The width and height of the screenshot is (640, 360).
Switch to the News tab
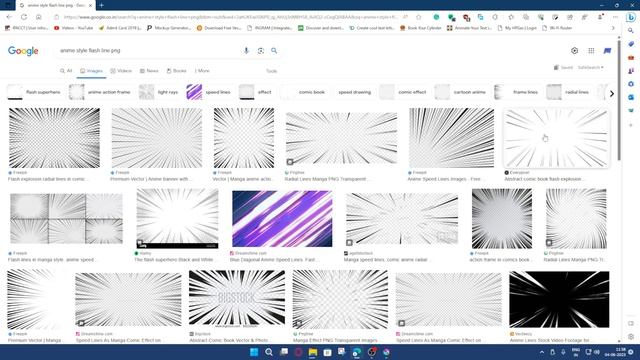tap(149, 71)
